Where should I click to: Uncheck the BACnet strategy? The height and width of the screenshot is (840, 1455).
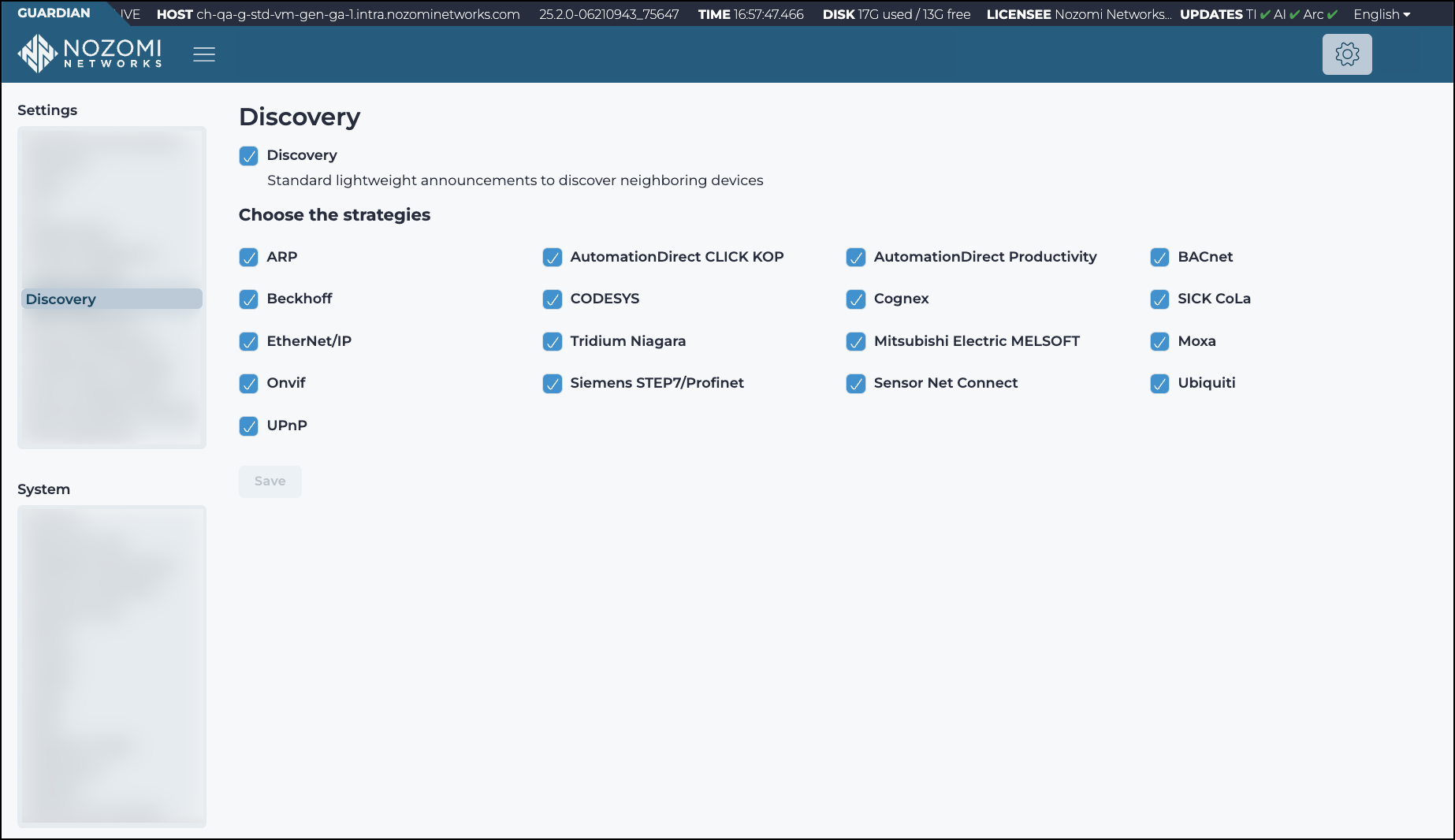click(1159, 257)
